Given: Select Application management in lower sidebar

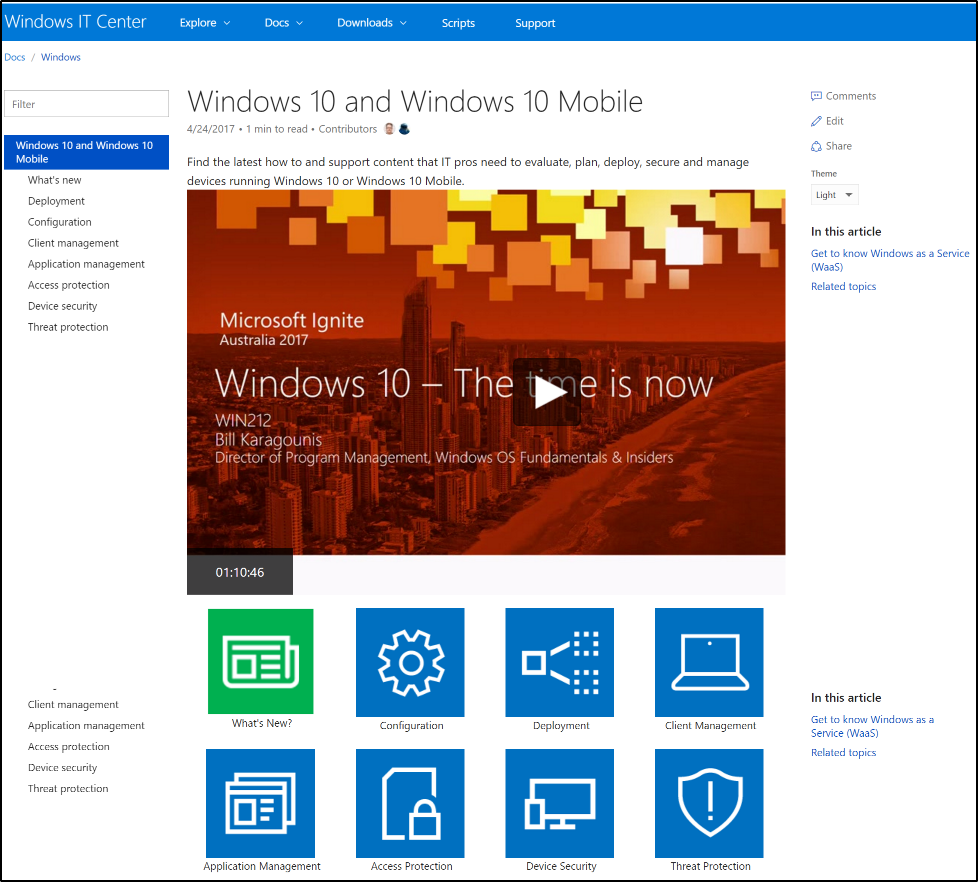Looking at the screenshot, I should click(x=86, y=725).
